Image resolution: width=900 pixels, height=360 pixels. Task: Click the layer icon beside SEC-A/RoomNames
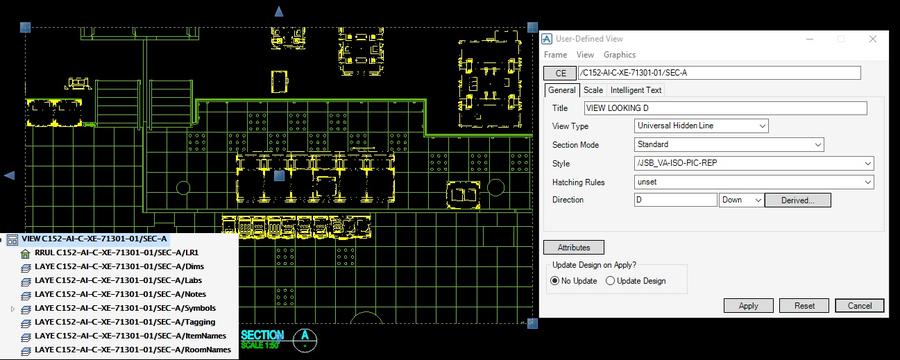tap(25, 350)
